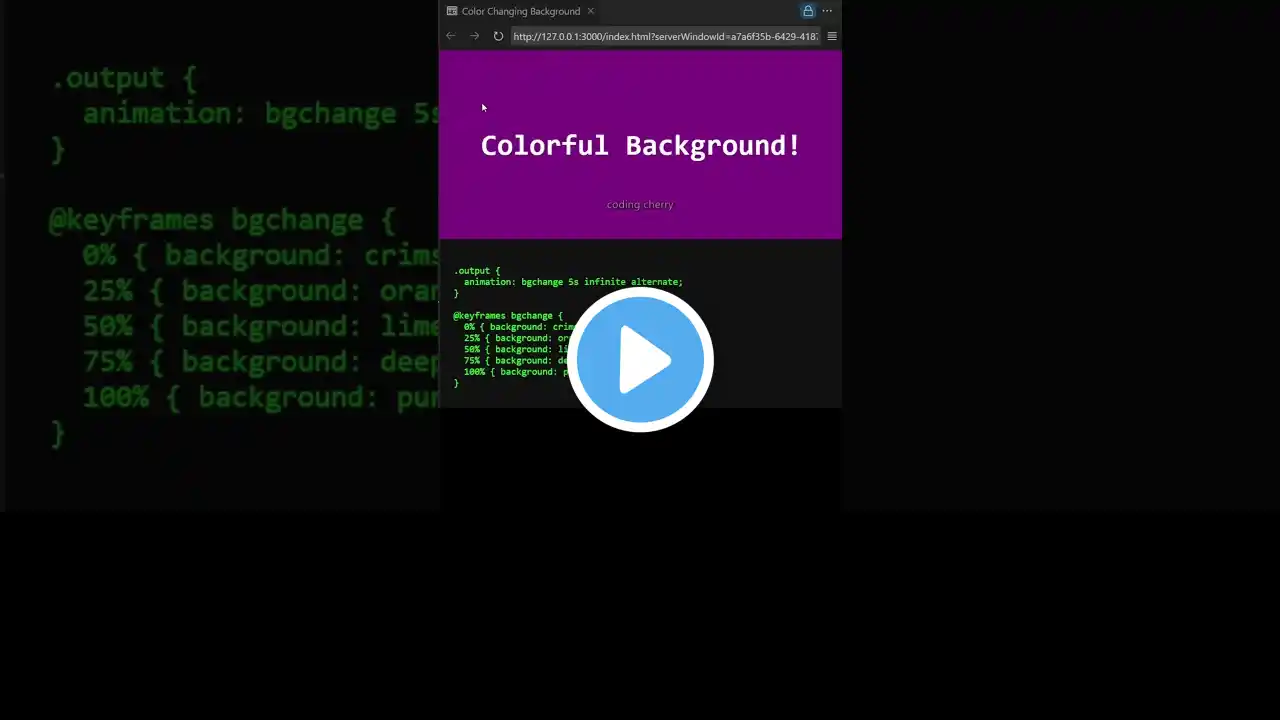The width and height of the screenshot is (1280, 720).
Task: Focus the 127.0.0.1:3000 URL address field
Action: pos(665,36)
